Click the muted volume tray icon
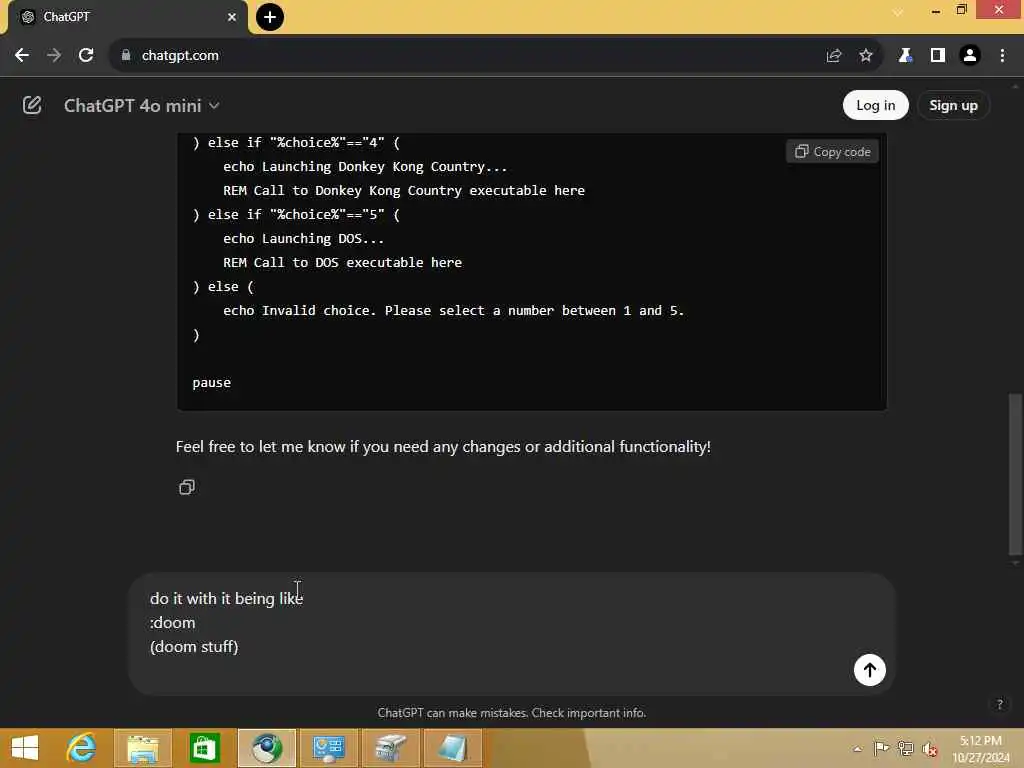The width and height of the screenshot is (1024, 768). (929, 749)
